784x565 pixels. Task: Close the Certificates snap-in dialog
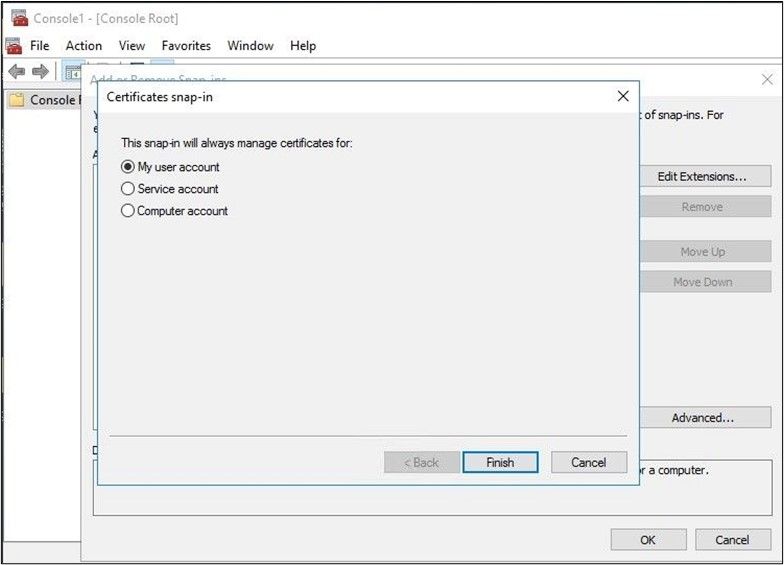tap(623, 96)
